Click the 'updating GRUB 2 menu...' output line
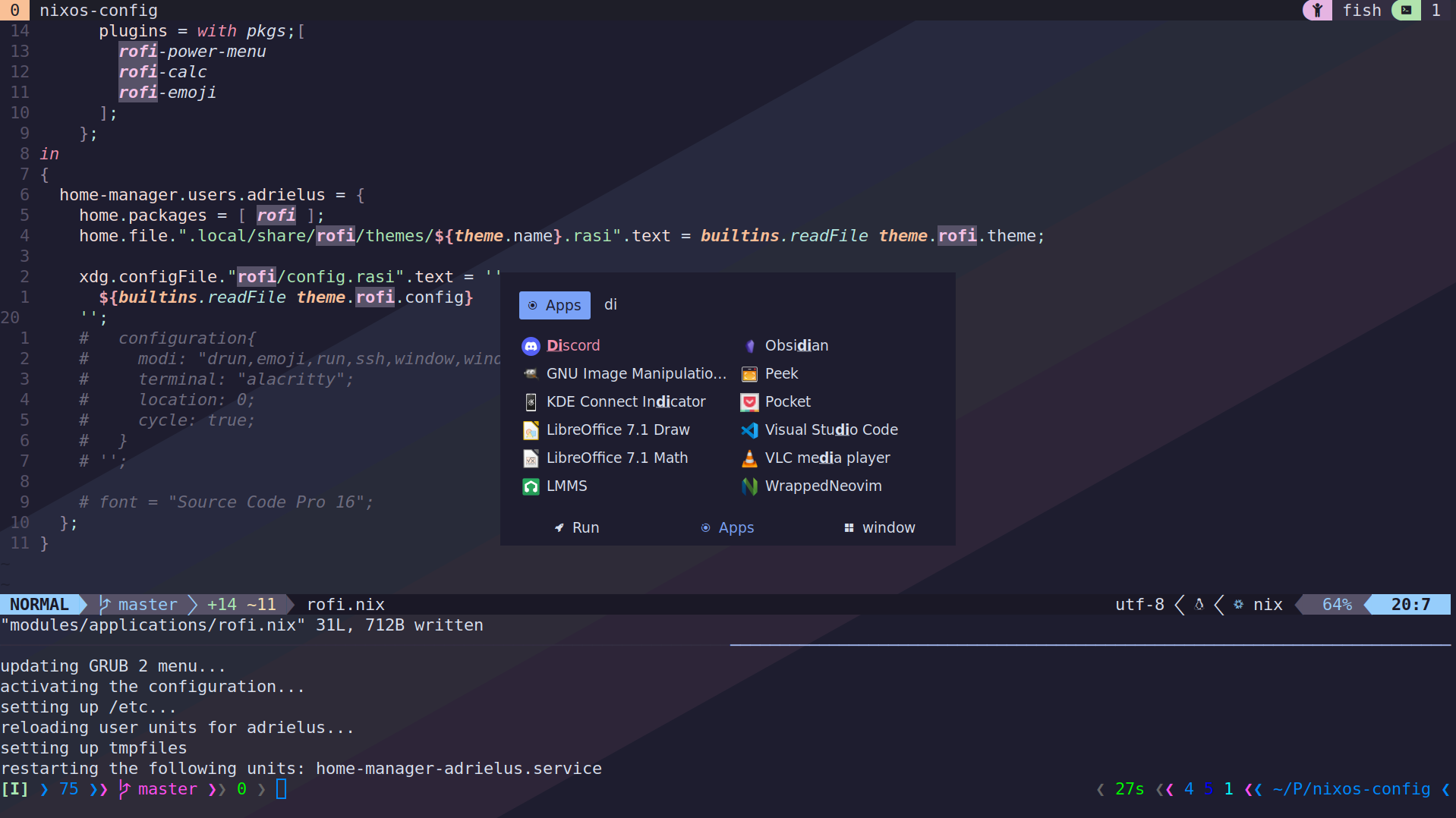Image resolution: width=1456 pixels, height=818 pixels. click(x=113, y=666)
